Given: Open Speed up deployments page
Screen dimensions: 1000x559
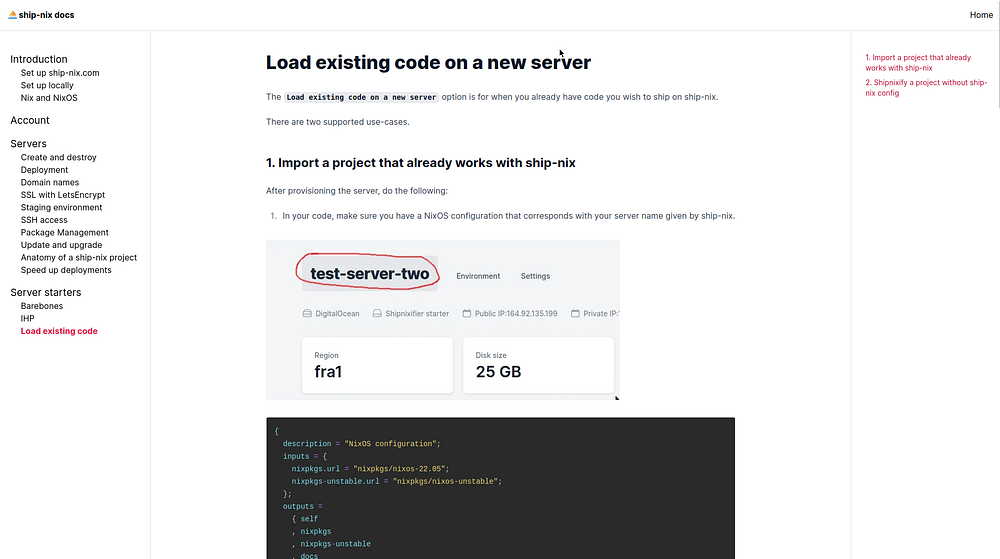Looking at the screenshot, I should tap(66, 270).
